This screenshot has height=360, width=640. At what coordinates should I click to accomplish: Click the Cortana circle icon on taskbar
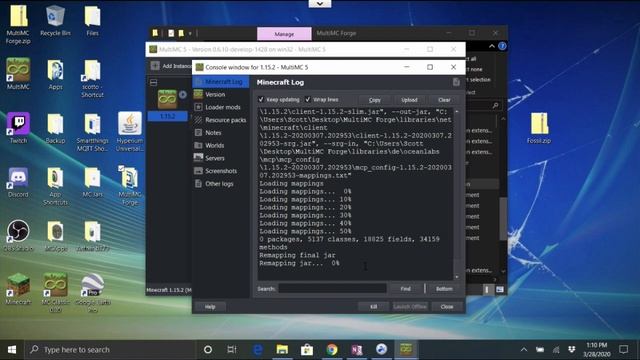click(208, 349)
